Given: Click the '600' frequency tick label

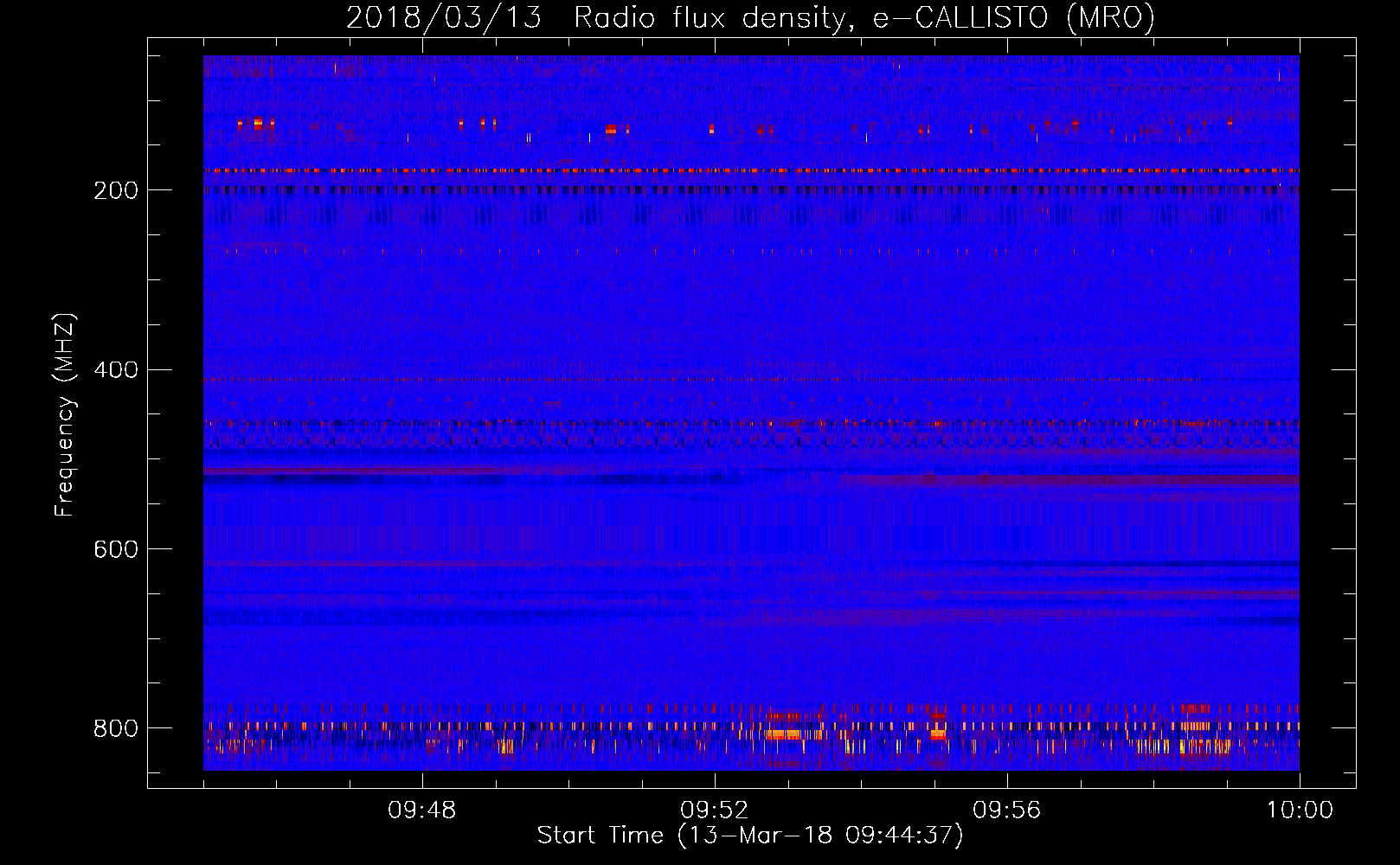Looking at the screenshot, I should pos(116,549).
